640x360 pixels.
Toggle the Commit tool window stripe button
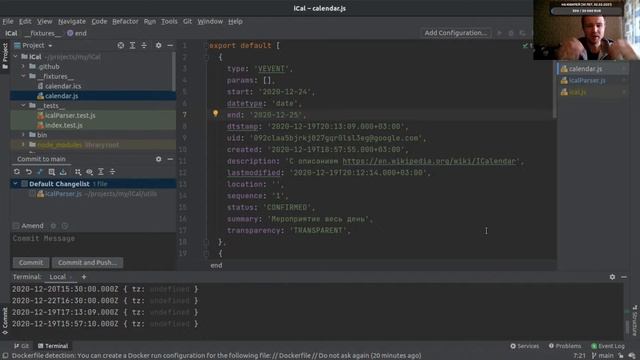click(x=5, y=321)
